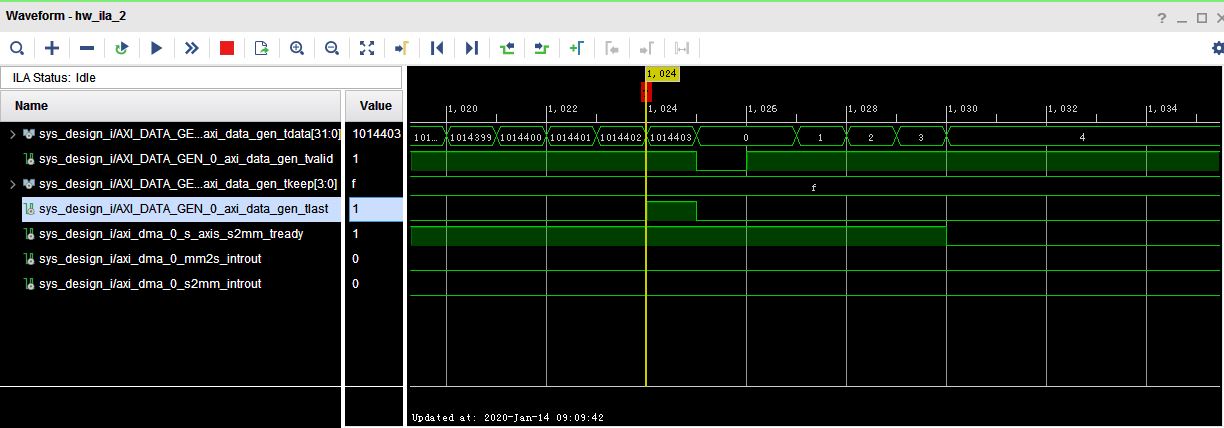The image size is (1224, 428).
Task: Click the tlast value 1 cell
Action: [375, 208]
